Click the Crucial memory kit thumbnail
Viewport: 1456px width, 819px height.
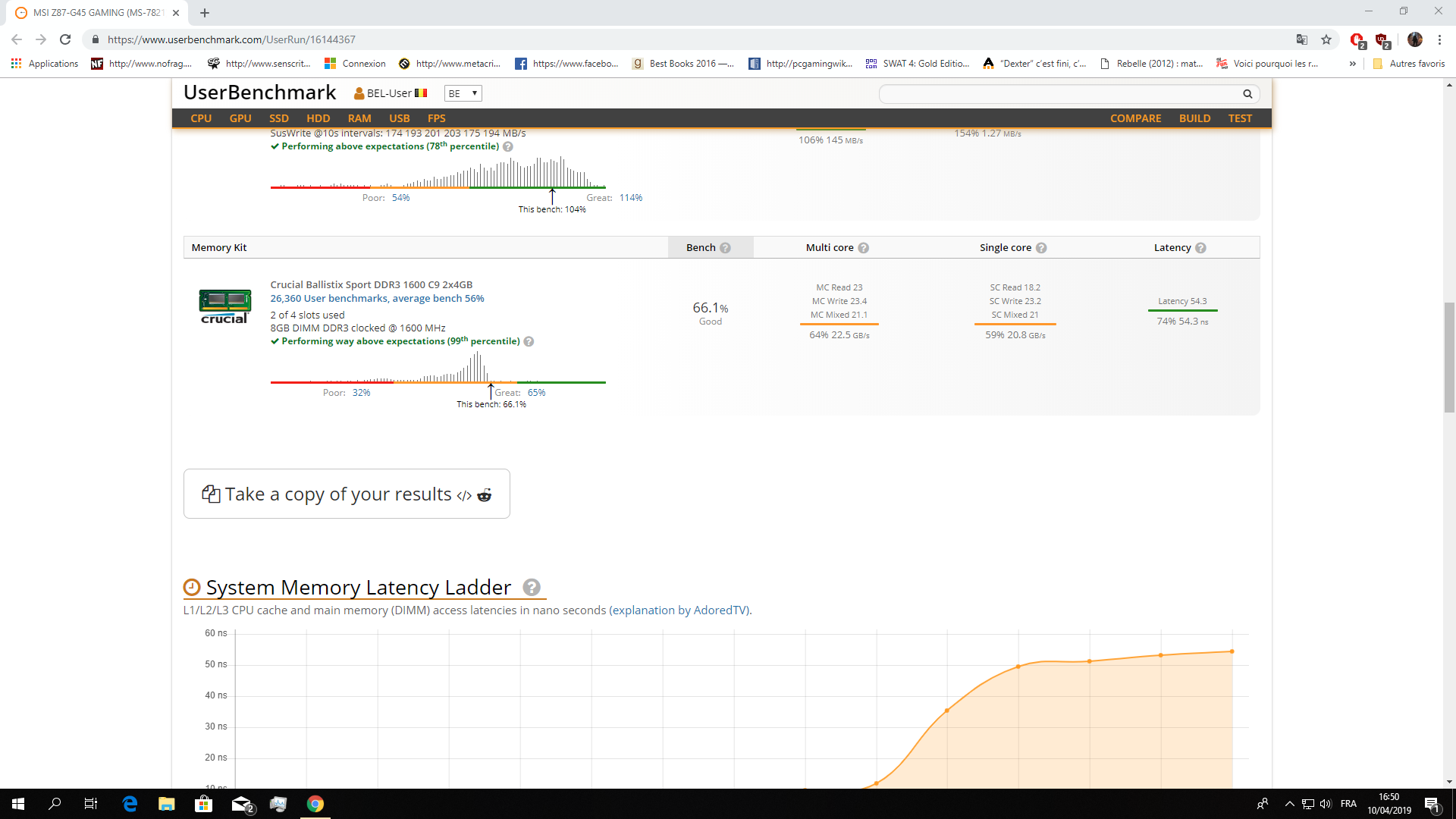coord(224,306)
